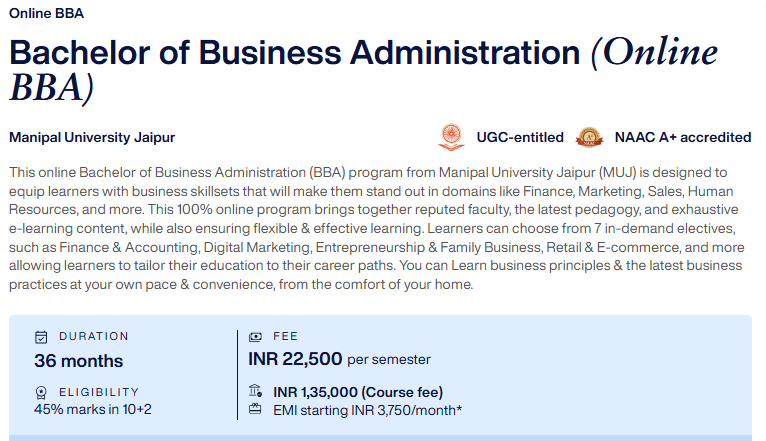Click the Bachelor of Business Administration heading
The height and width of the screenshot is (441, 766).
[x=363, y=70]
